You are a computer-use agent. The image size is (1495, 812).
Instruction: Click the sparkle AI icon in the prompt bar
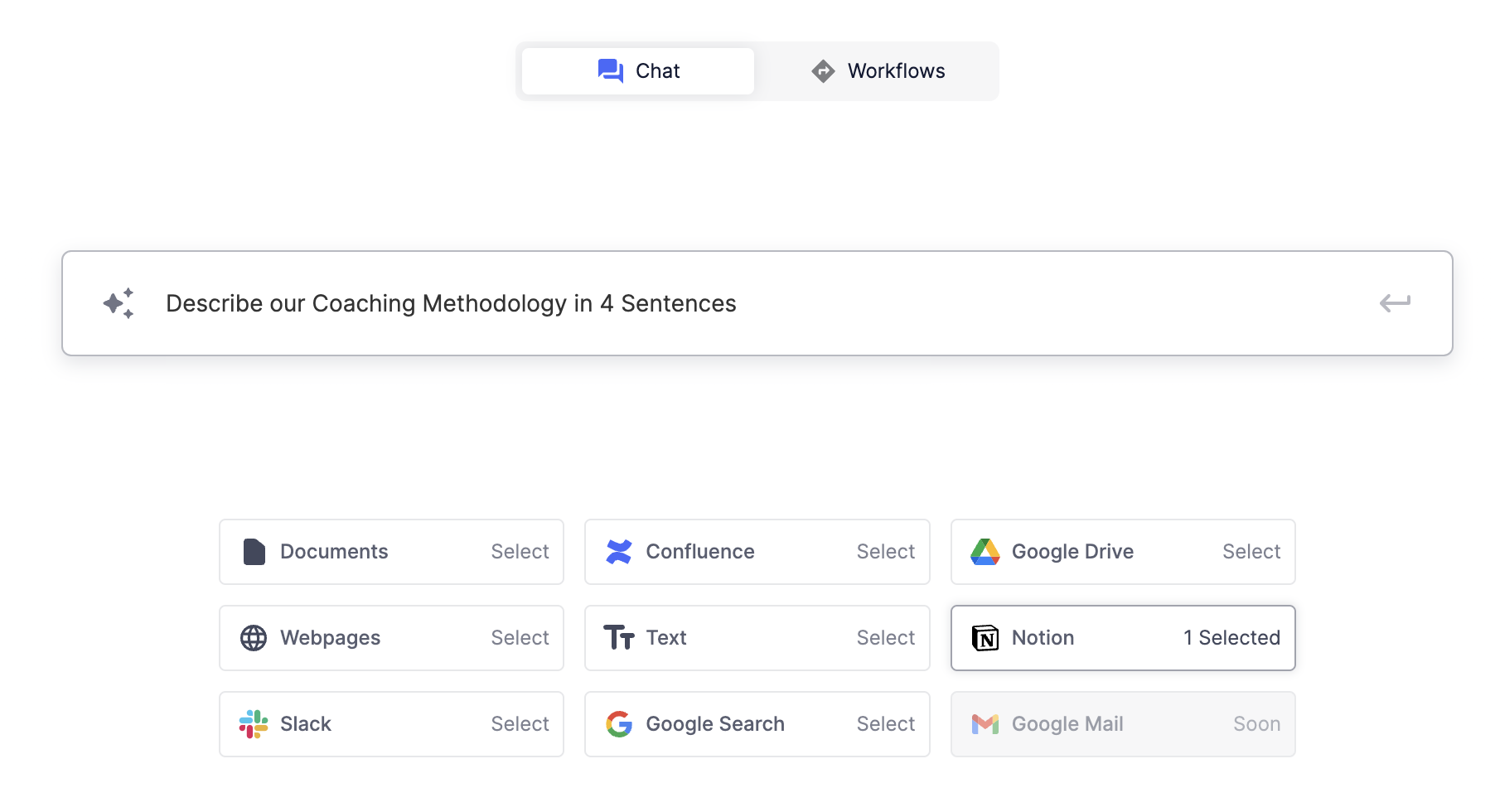coord(119,303)
